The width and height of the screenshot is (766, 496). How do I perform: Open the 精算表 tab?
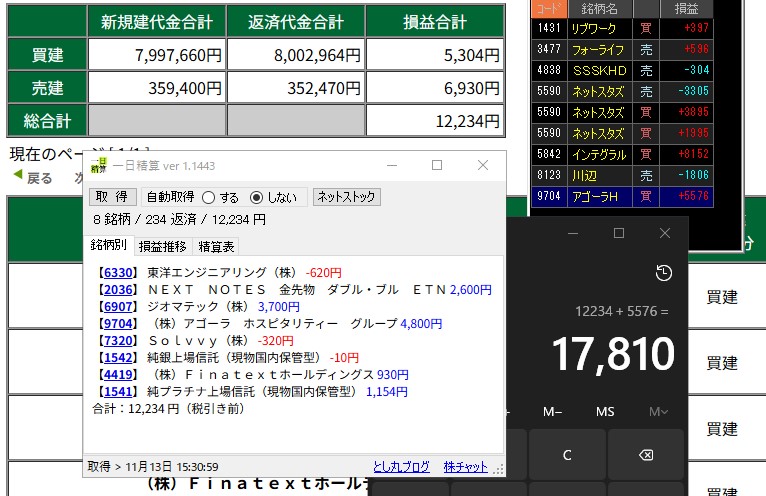[216, 246]
